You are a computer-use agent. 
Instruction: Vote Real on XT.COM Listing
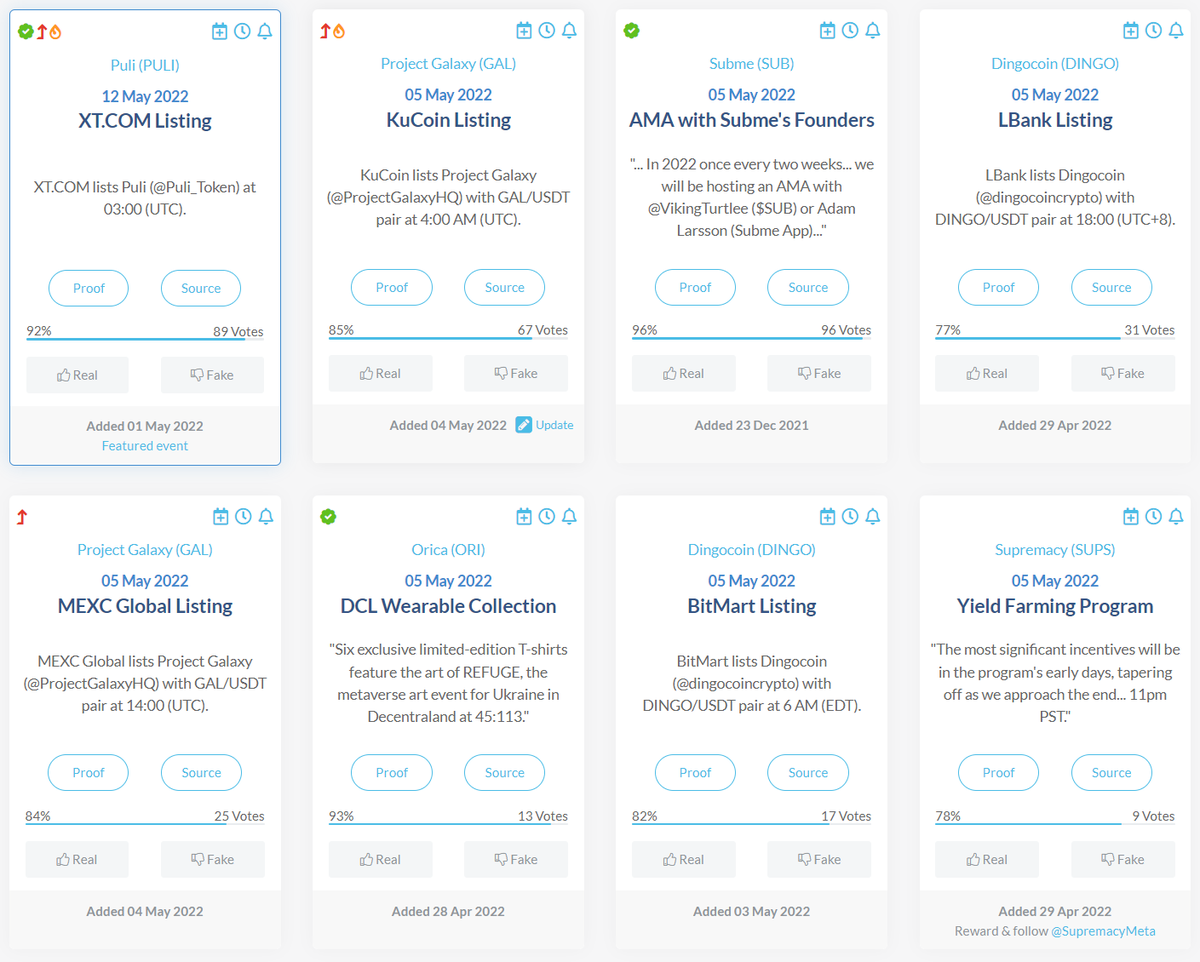click(77, 375)
